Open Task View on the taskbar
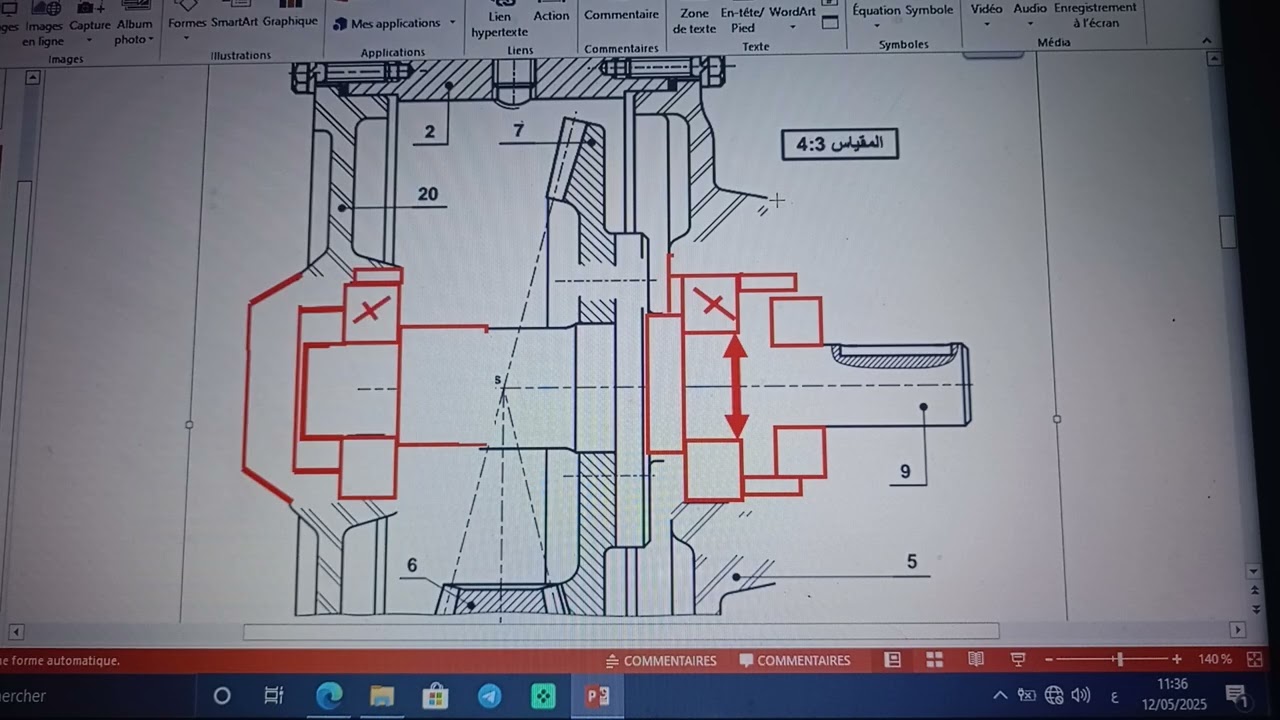Screen dimensions: 1280x720 [273, 696]
